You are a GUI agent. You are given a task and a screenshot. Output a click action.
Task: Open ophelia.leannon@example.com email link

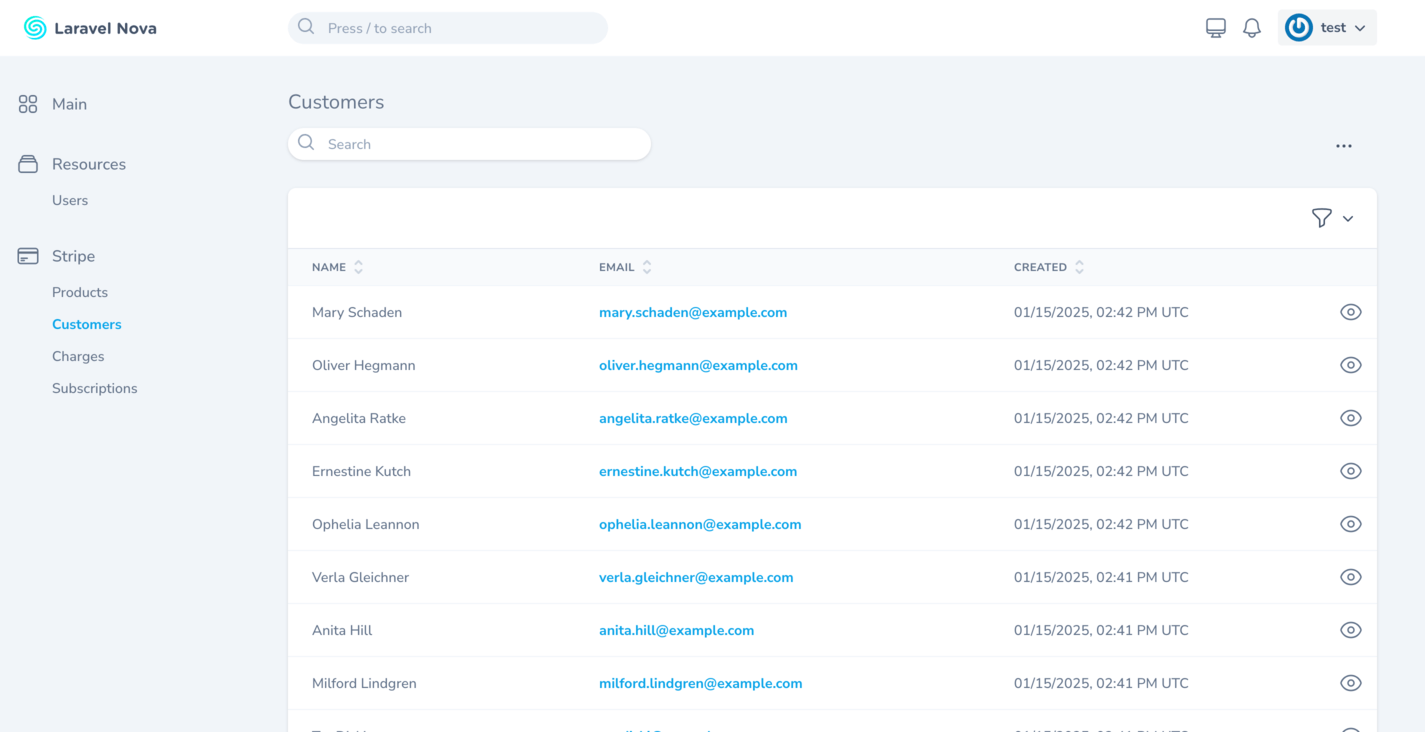tap(700, 524)
